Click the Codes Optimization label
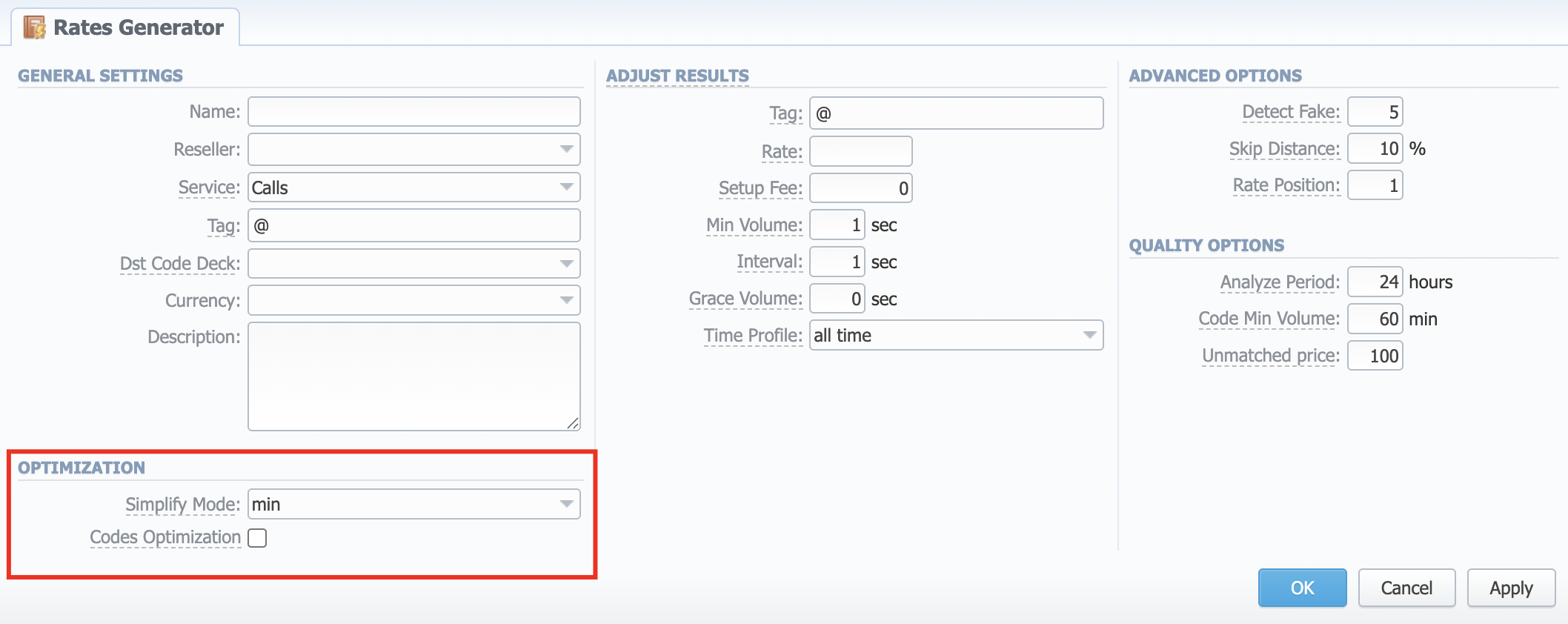Viewport: 1568px width, 624px height. click(x=165, y=537)
